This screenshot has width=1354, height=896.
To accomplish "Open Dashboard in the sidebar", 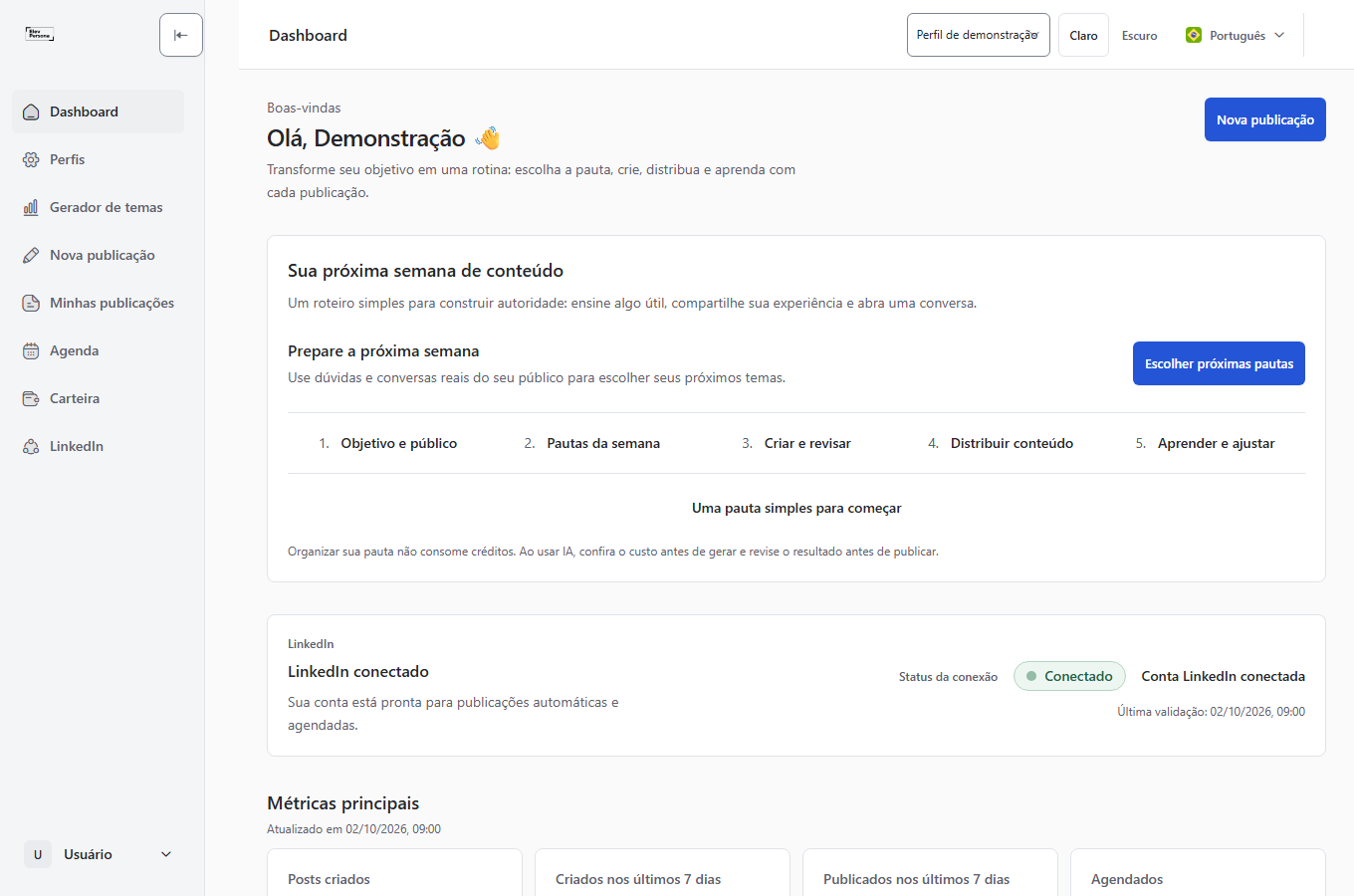I will pyautogui.click(x=98, y=112).
